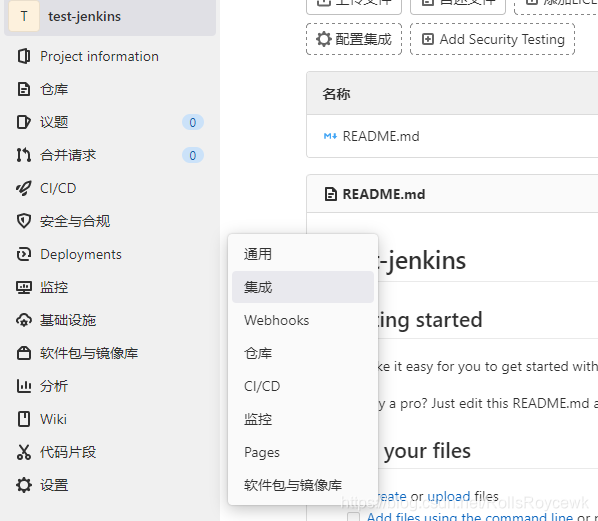Open Wiki section

[x=111, y=419]
